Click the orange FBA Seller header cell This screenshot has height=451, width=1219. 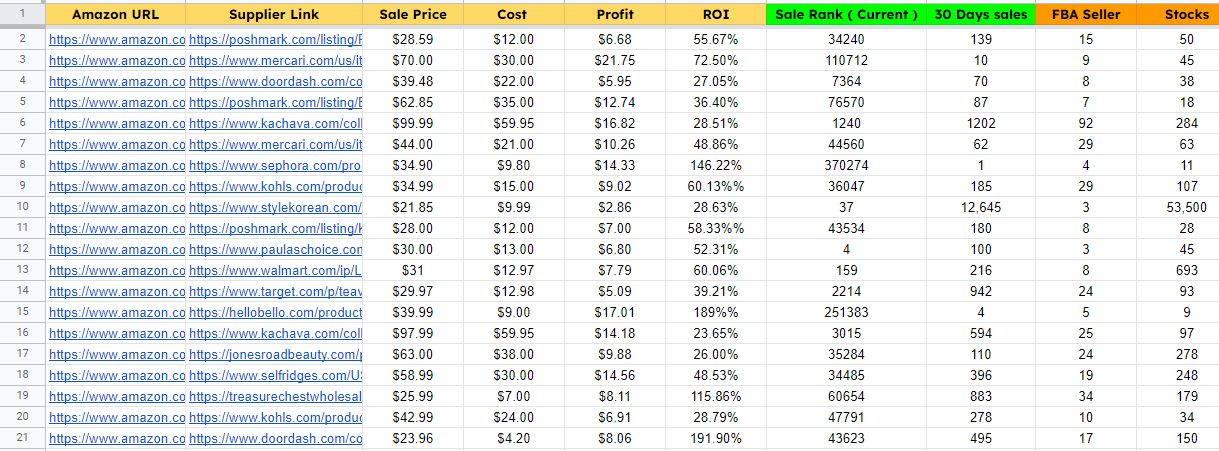click(x=1086, y=15)
